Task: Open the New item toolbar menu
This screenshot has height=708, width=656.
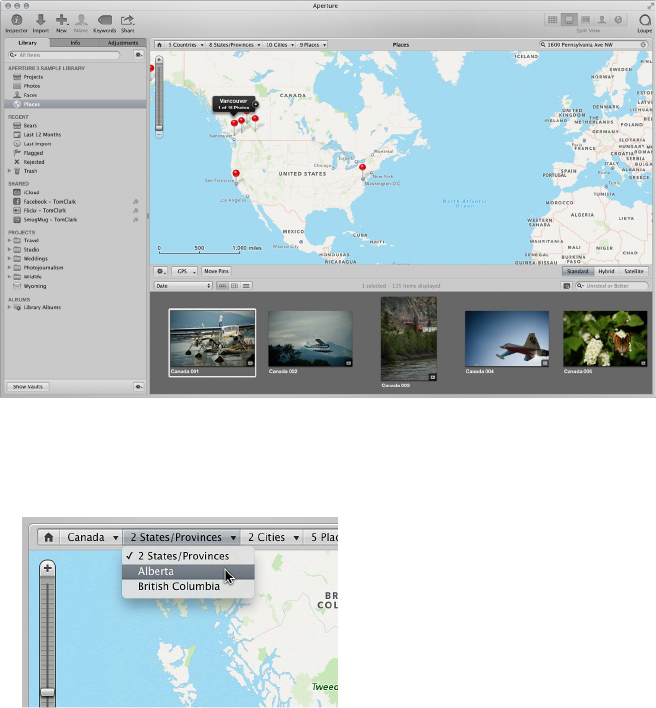Action: pos(61,23)
